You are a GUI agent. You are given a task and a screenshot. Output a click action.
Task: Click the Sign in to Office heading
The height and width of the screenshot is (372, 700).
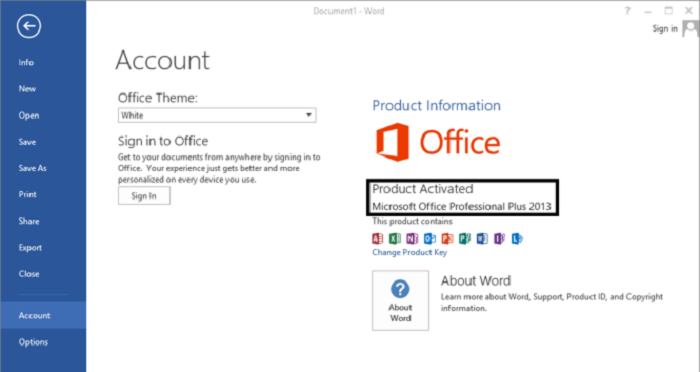(x=163, y=141)
